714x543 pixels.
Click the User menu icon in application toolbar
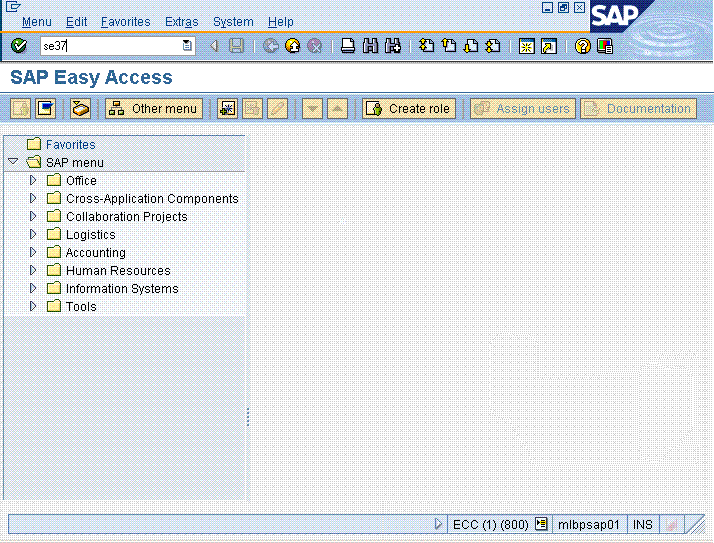[20, 109]
